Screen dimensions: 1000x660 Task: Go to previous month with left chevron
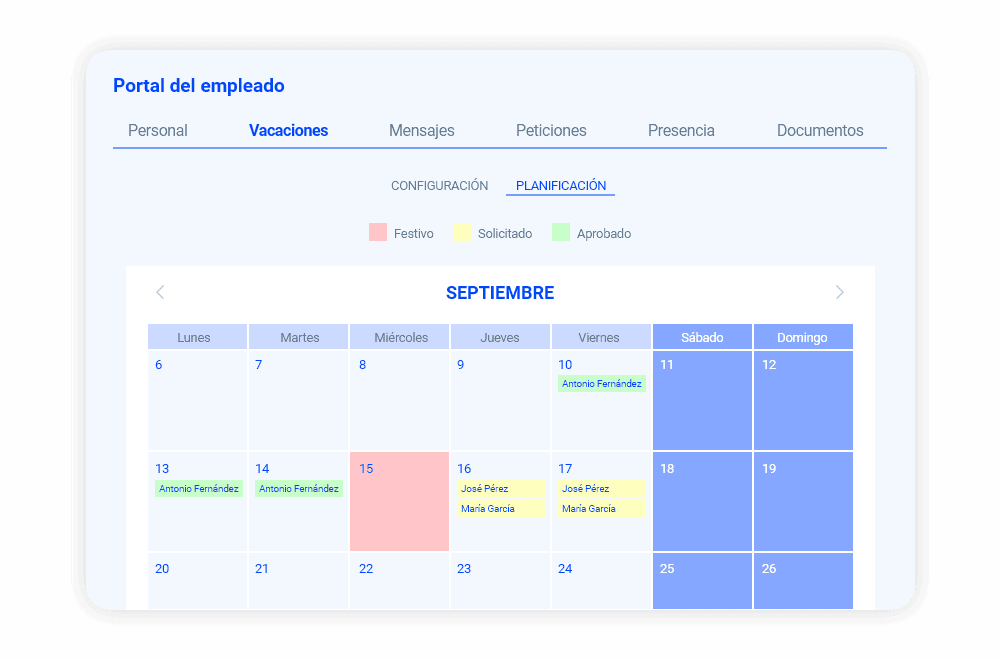pos(160,292)
